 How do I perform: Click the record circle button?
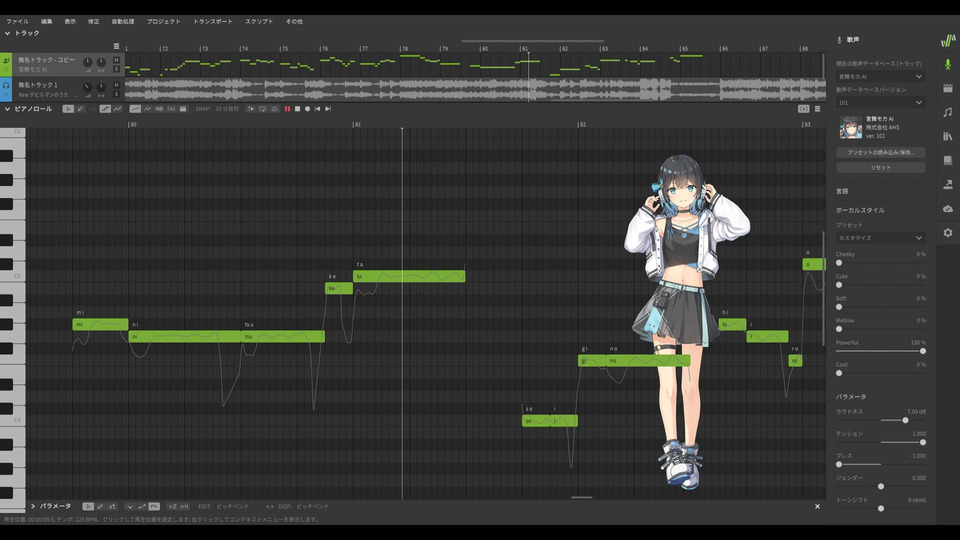307,109
